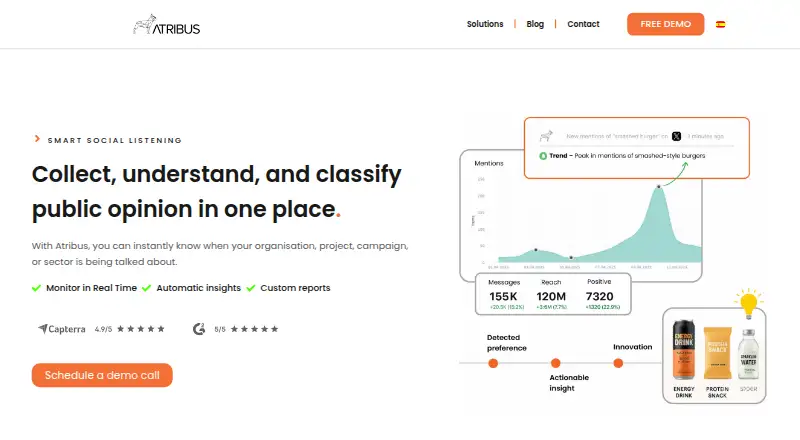Click the sparkling water bottle image
The height and width of the screenshot is (440, 800).
[748, 354]
